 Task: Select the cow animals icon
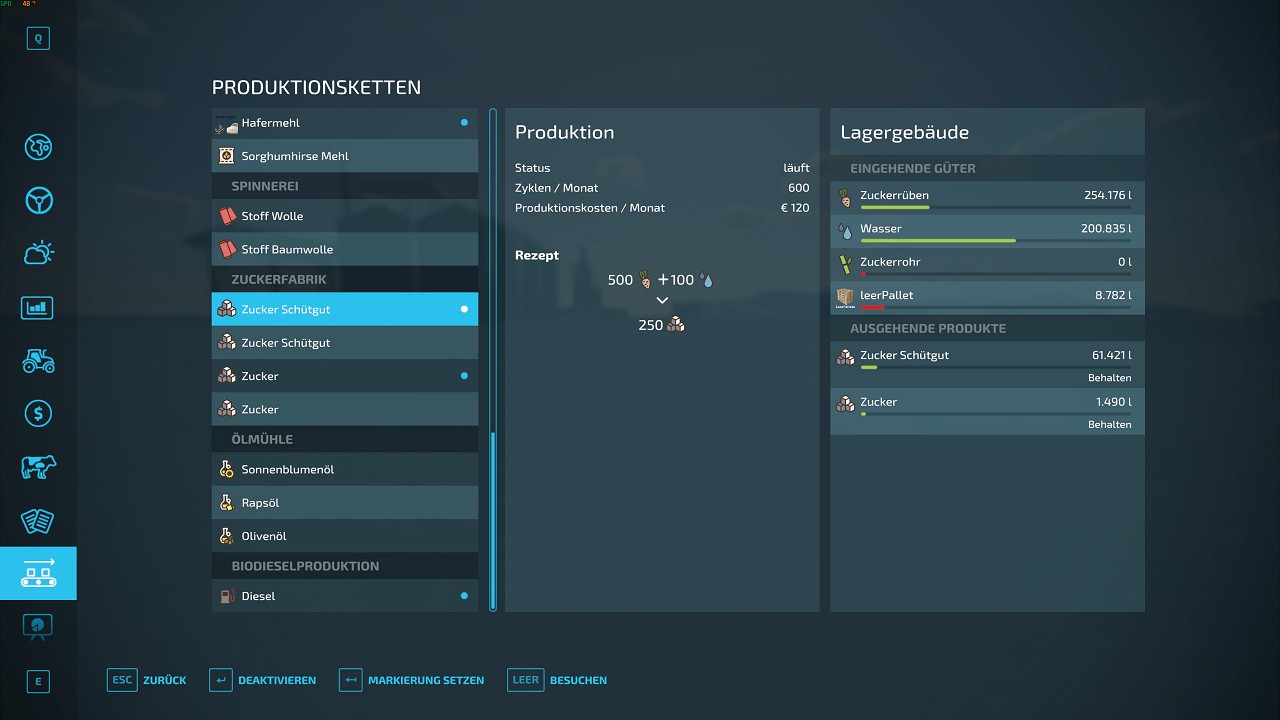point(38,467)
